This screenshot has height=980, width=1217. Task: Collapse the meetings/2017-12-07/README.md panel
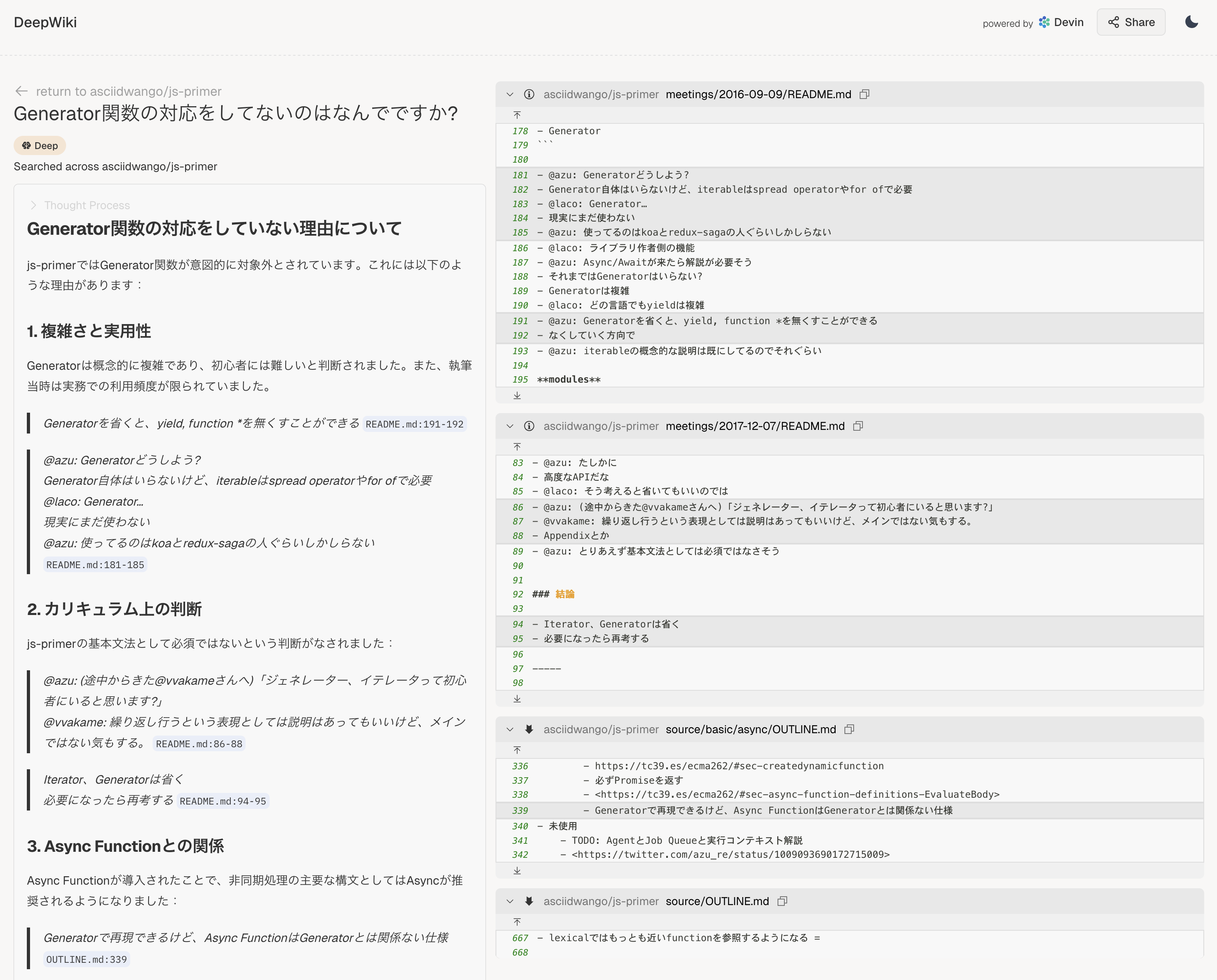tap(510, 426)
